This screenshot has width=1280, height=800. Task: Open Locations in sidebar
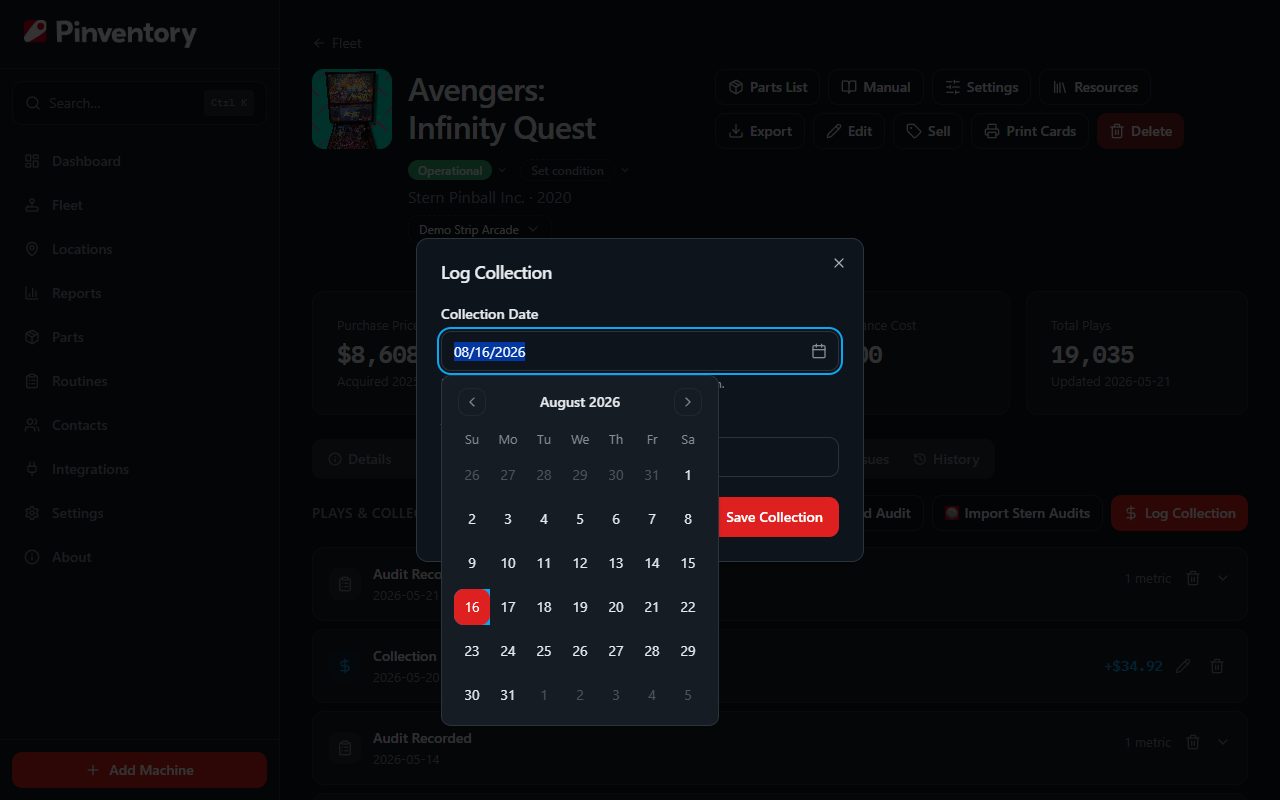tap(139, 249)
